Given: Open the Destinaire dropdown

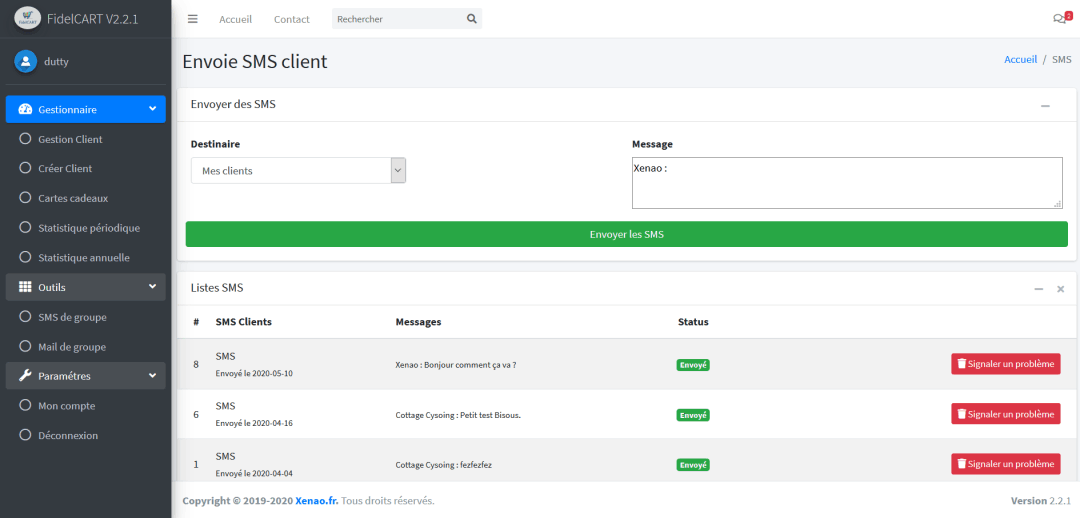Looking at the screenshot, I should tap(298, 171).
